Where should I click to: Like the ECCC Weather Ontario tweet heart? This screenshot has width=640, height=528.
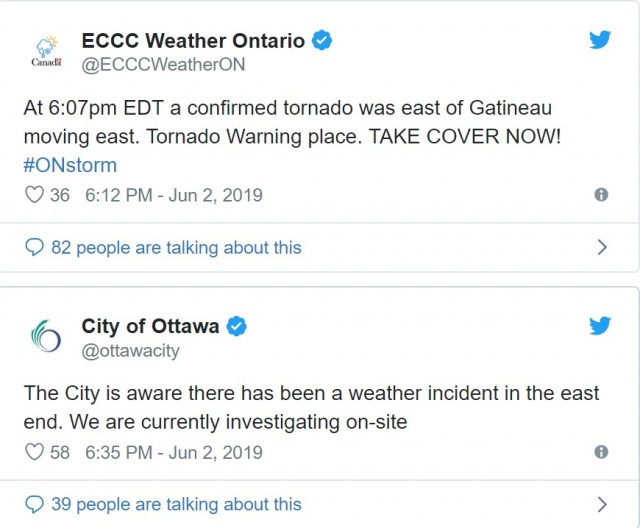pyautogui.click(x=34, y=195)
